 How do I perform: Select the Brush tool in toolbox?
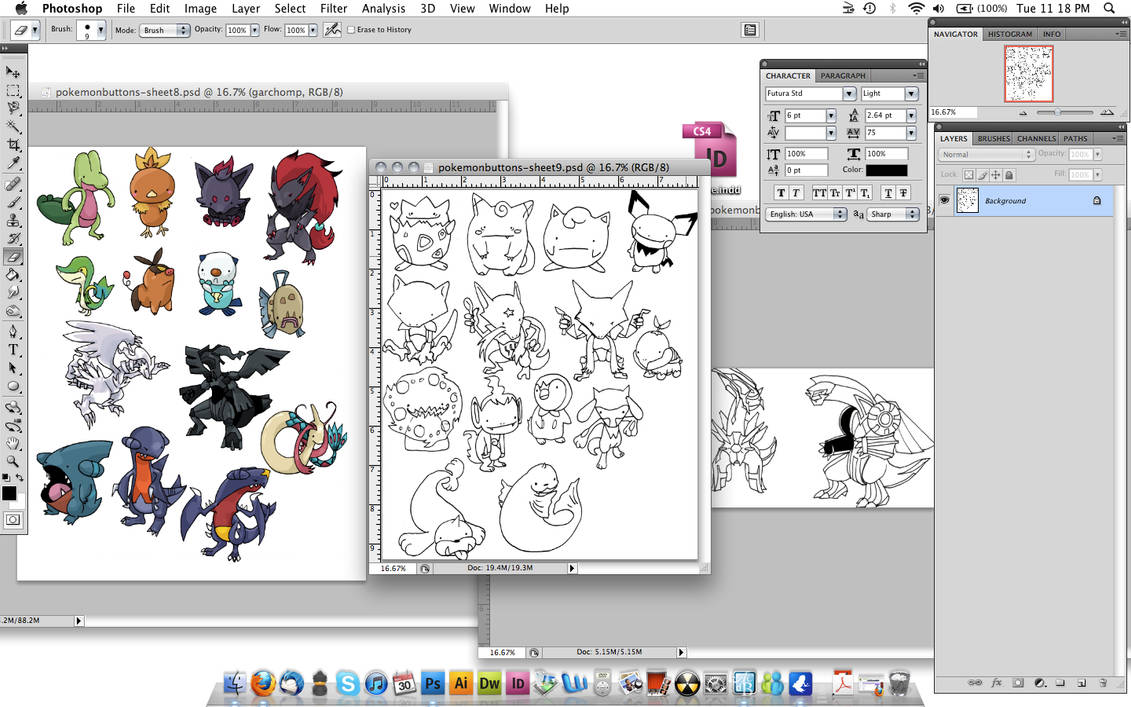pos(13,203)
